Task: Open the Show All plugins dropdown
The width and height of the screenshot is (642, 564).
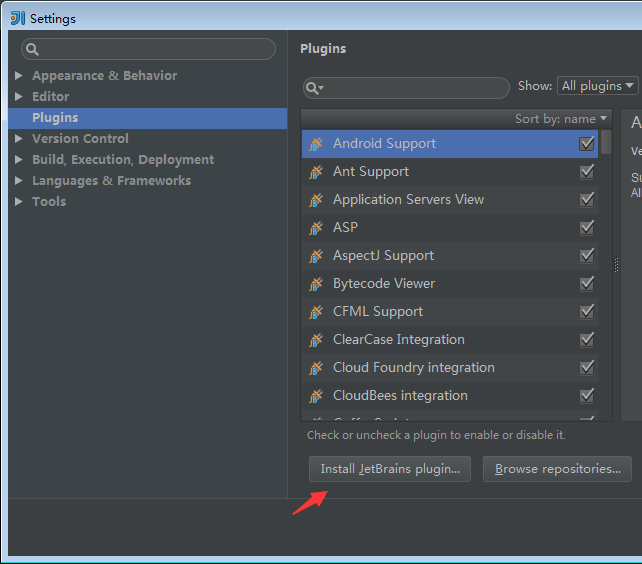Action: click(597, 86)
